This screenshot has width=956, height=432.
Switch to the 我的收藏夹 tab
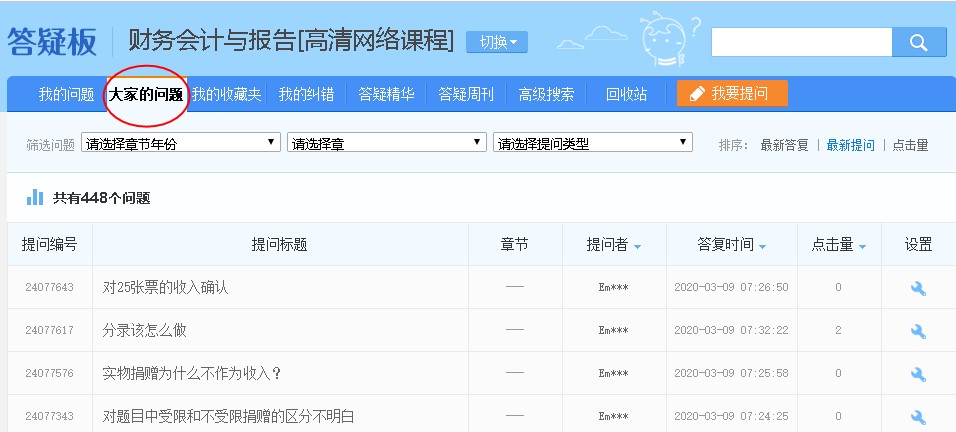pyautogui.click(x=226, y=95)
